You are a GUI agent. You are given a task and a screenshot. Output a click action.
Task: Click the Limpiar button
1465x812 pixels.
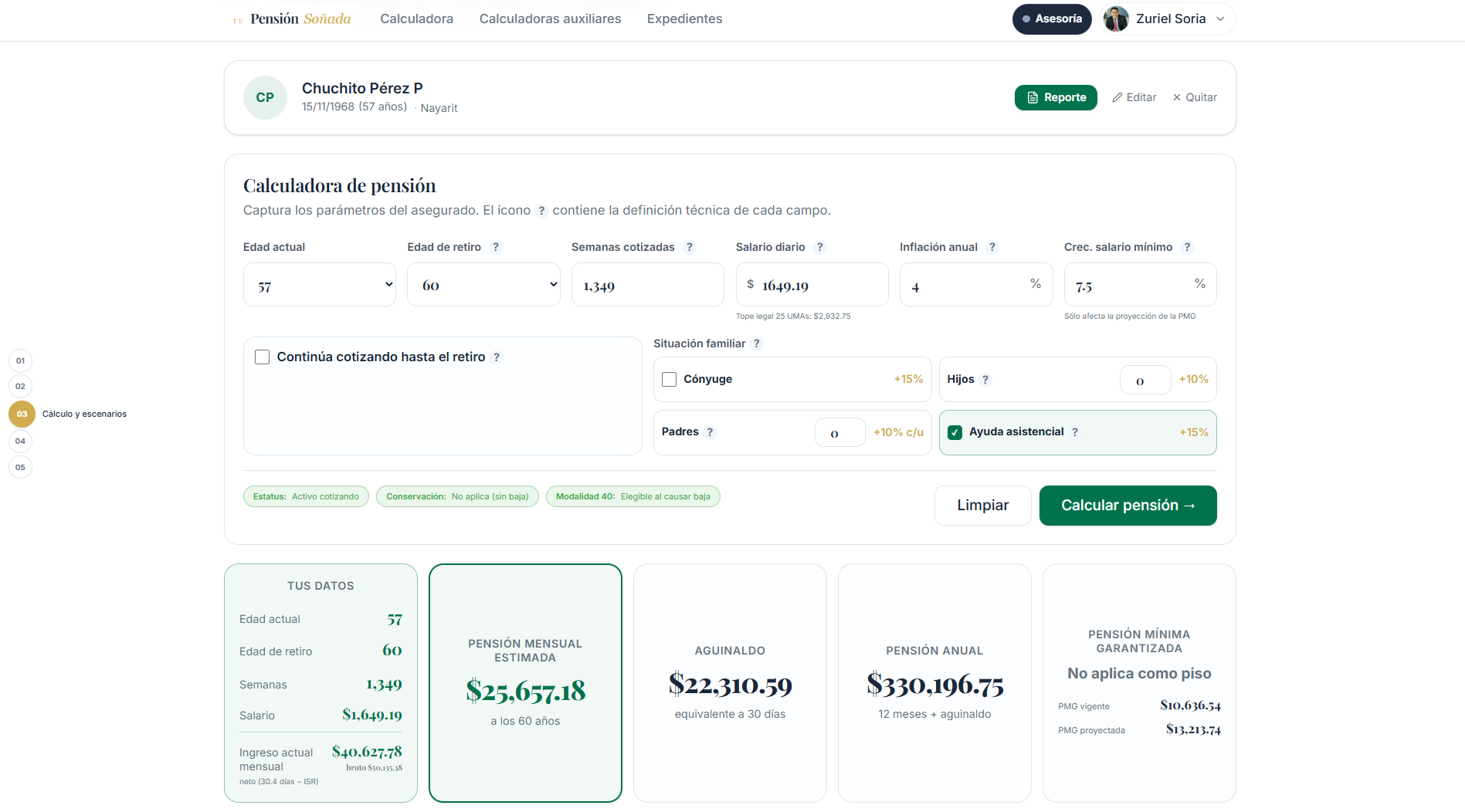click(982, 506)
